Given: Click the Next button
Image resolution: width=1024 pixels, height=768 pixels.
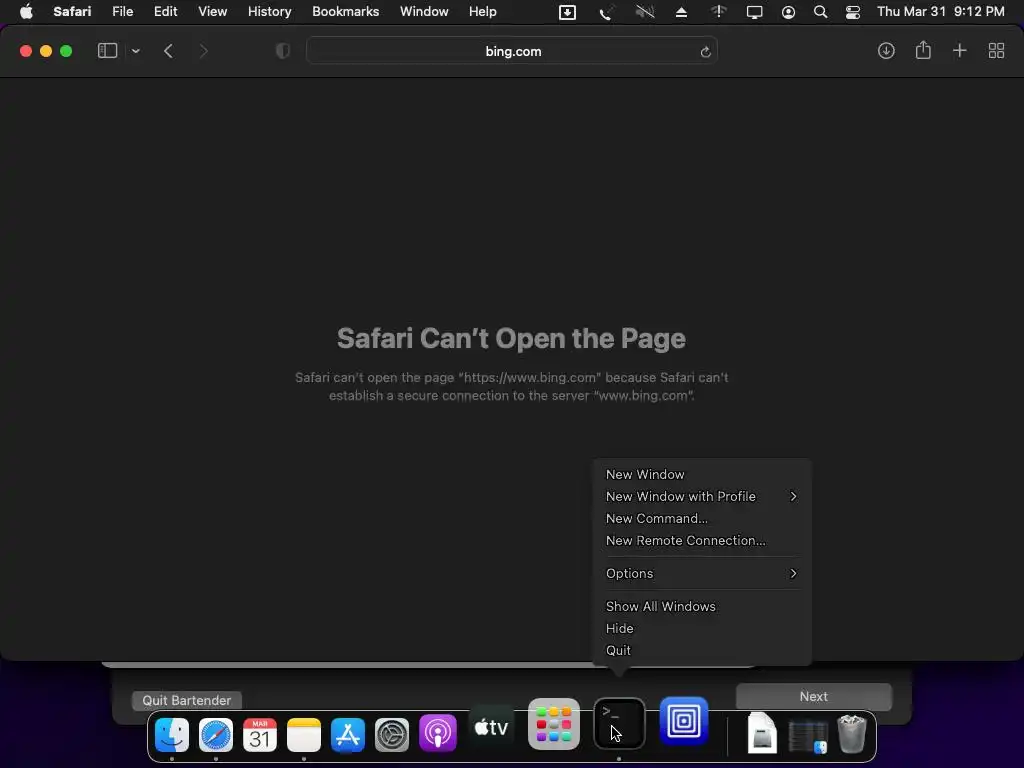Looking at the screenshot, I should click(814, 697).
